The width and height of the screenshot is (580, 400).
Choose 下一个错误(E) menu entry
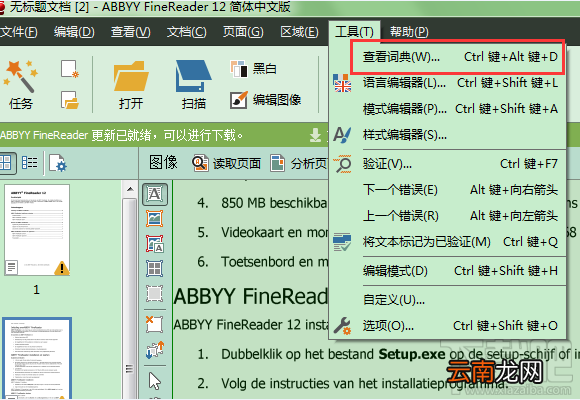448,190
